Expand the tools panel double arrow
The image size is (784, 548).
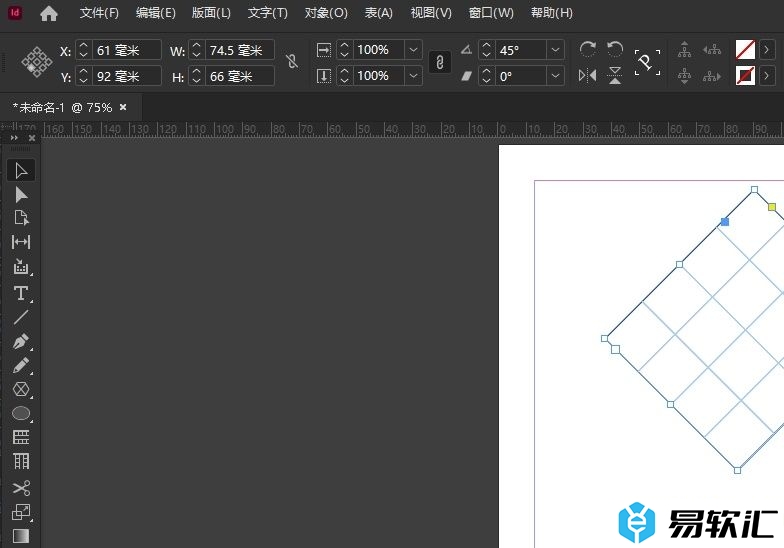[x=14, y=138]
